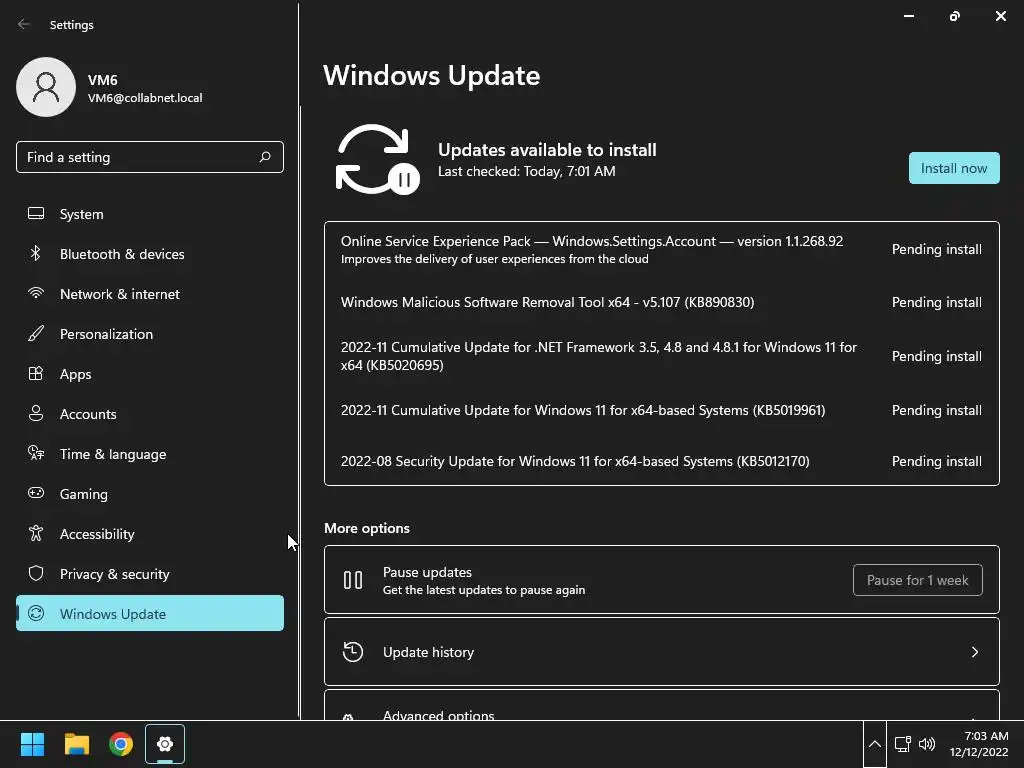Click the System monitor icon in sidebar
This screenshot has width=1024, height=768.
(x=36, y=214)
